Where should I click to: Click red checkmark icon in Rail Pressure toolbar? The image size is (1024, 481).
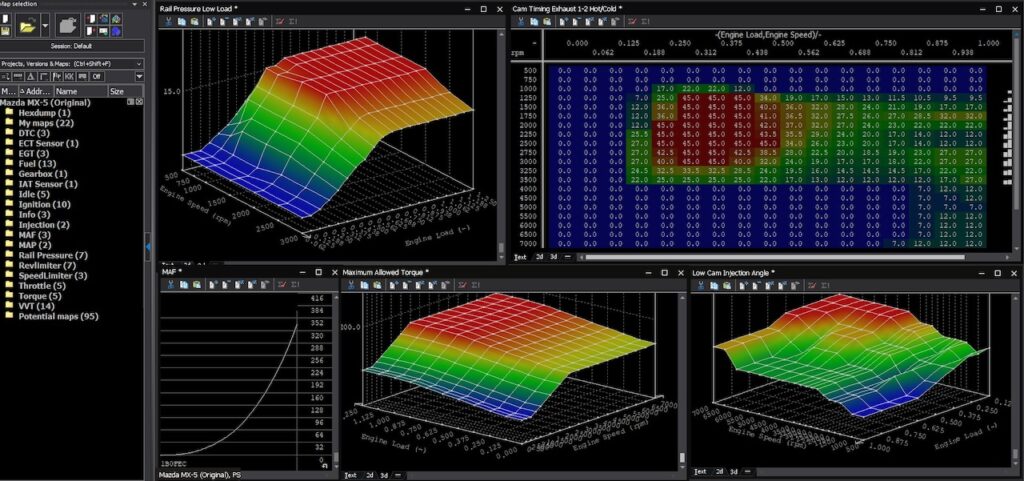click(280, 21)
